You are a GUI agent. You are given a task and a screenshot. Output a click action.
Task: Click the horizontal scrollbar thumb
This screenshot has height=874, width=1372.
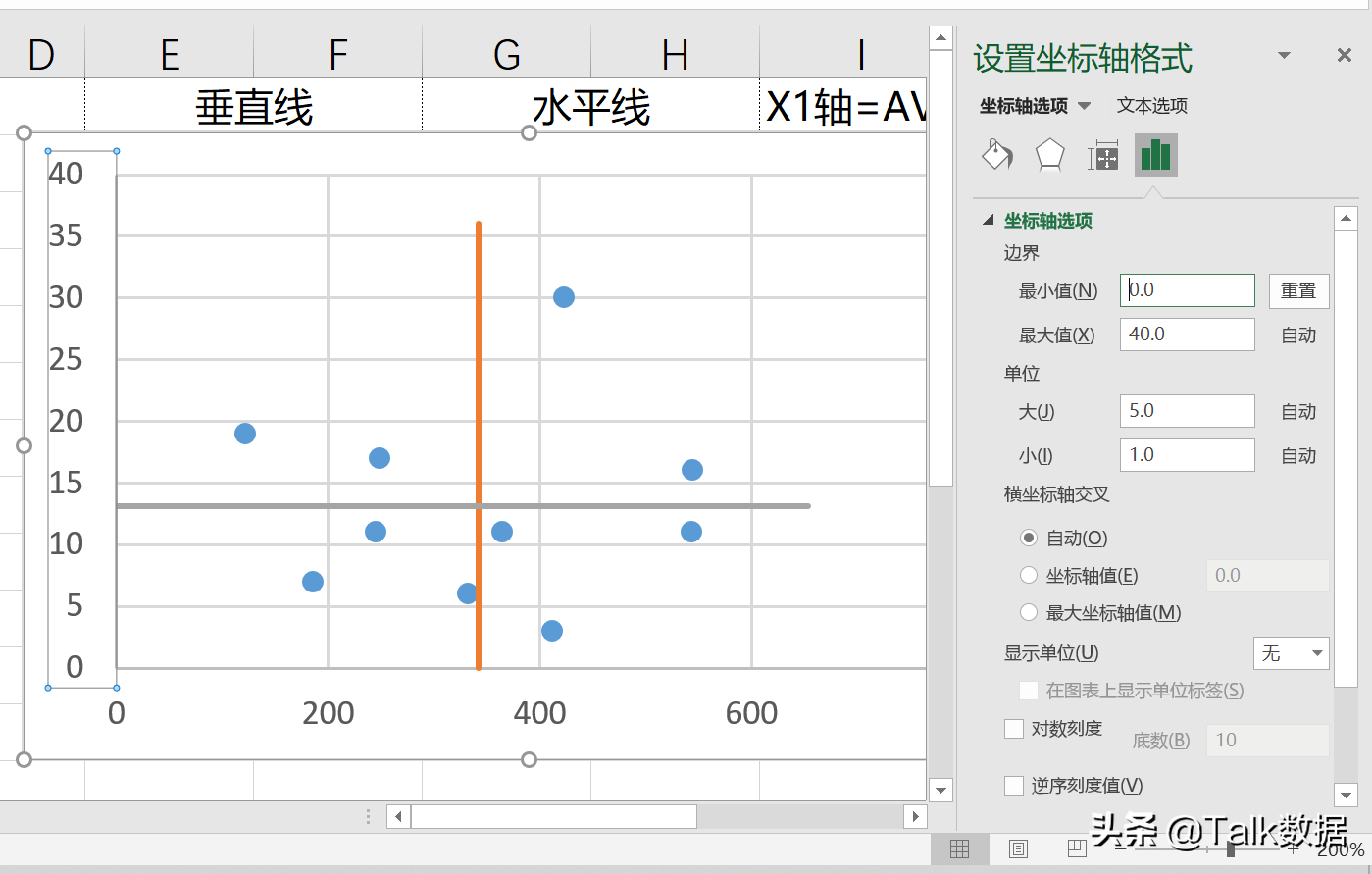tap(554, 816)
